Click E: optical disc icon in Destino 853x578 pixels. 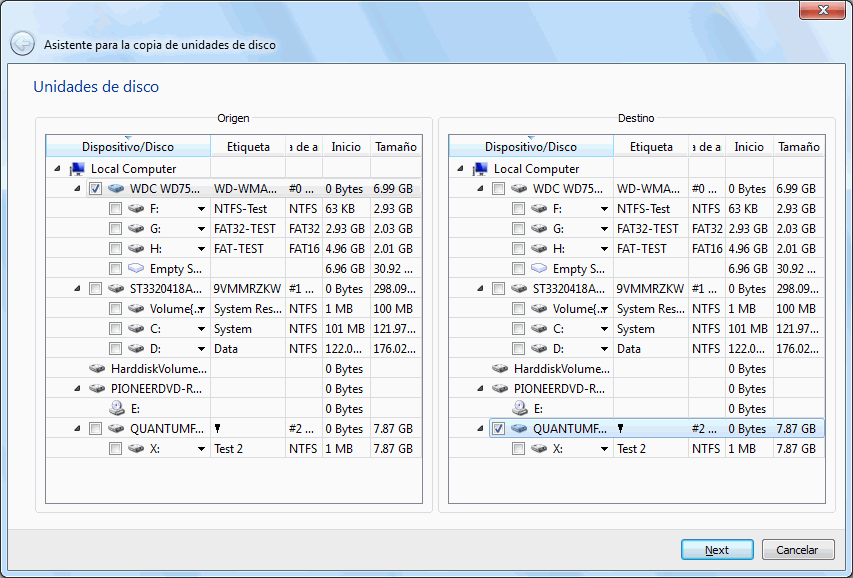(520, 408)
